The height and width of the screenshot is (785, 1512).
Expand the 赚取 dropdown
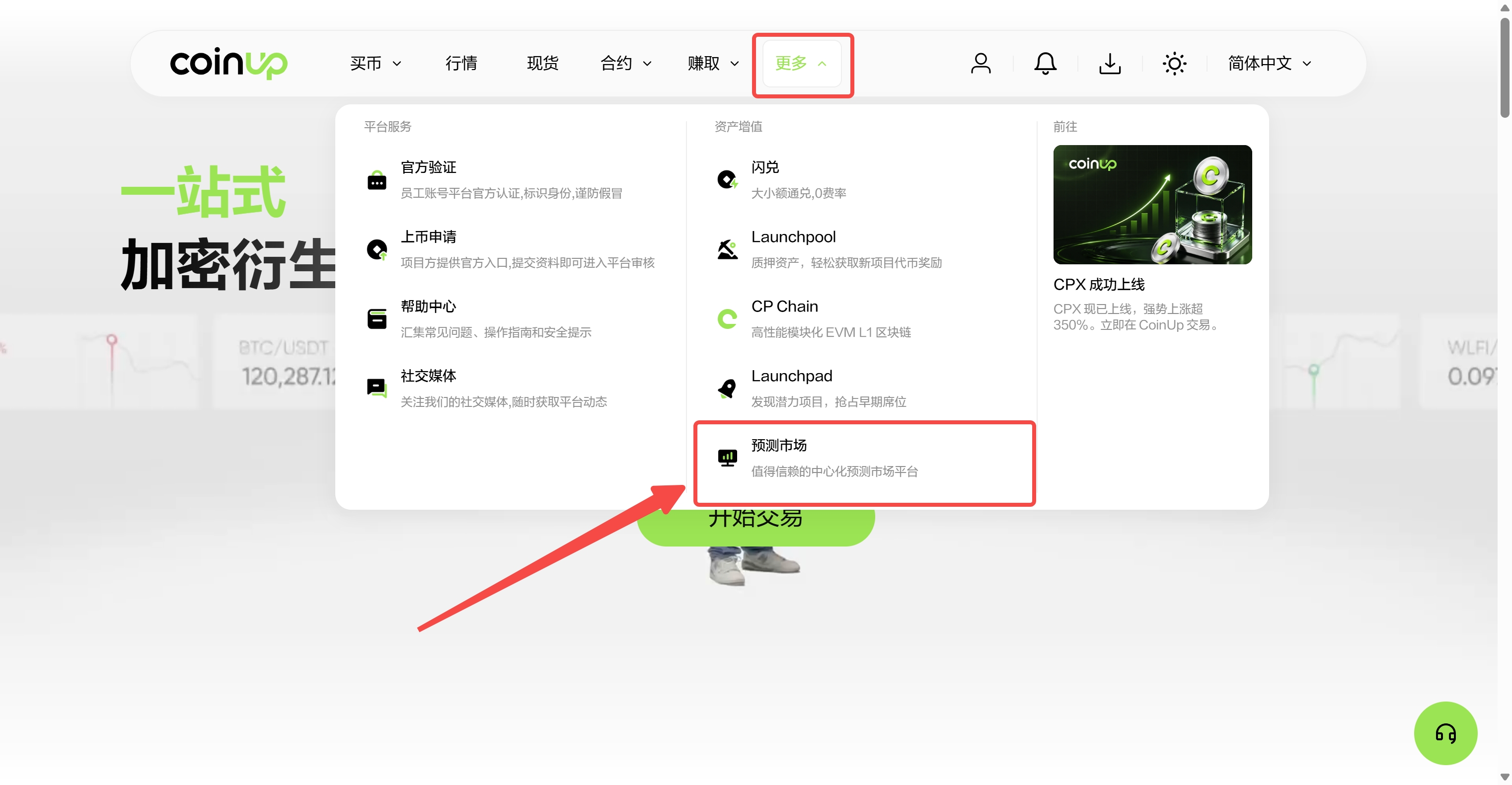click(713, 64)
